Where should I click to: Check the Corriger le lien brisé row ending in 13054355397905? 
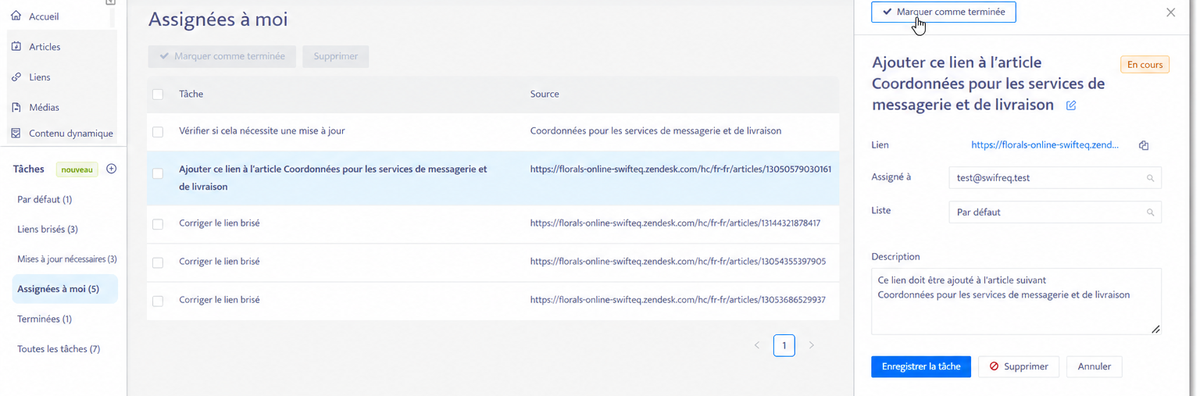tap(158, 262)
